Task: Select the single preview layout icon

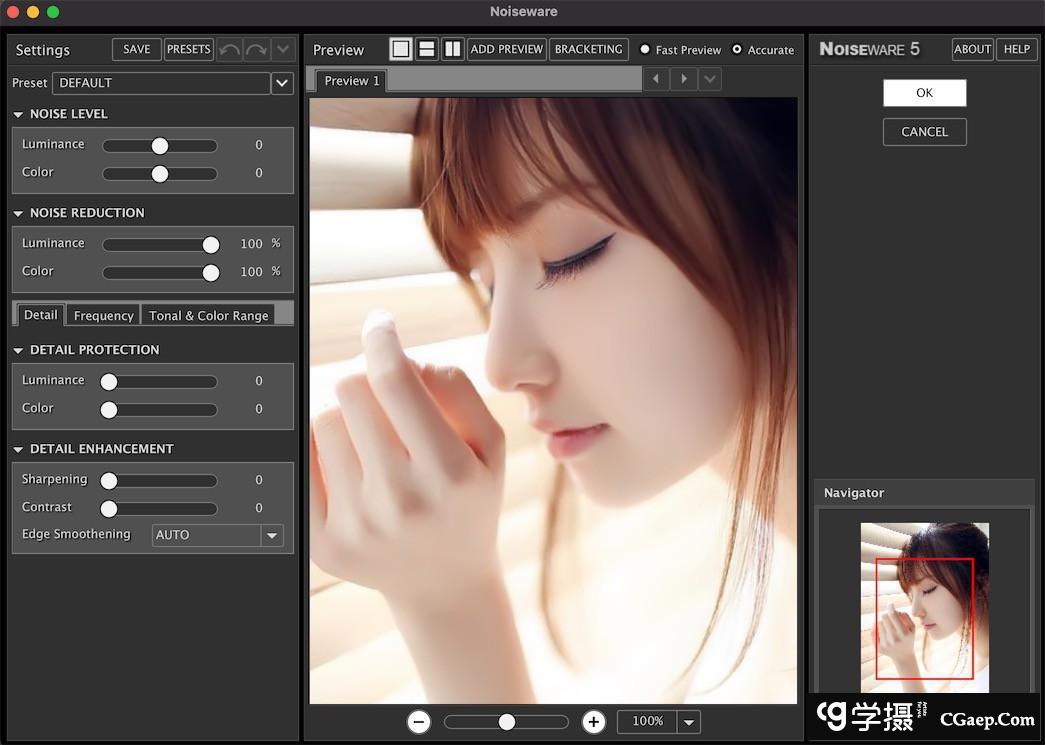Action: pos(401,49)
